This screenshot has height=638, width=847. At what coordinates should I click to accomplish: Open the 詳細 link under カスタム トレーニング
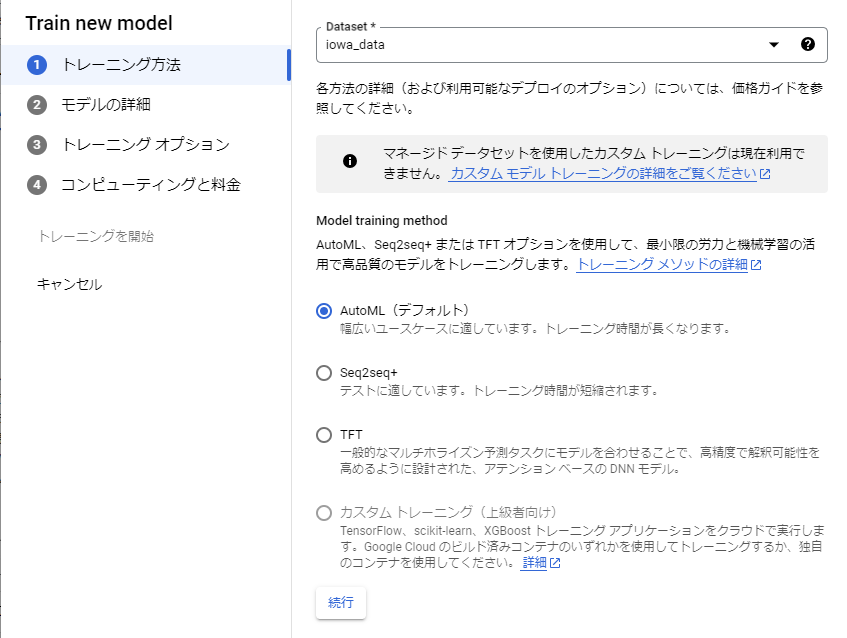tap(534, 563)
